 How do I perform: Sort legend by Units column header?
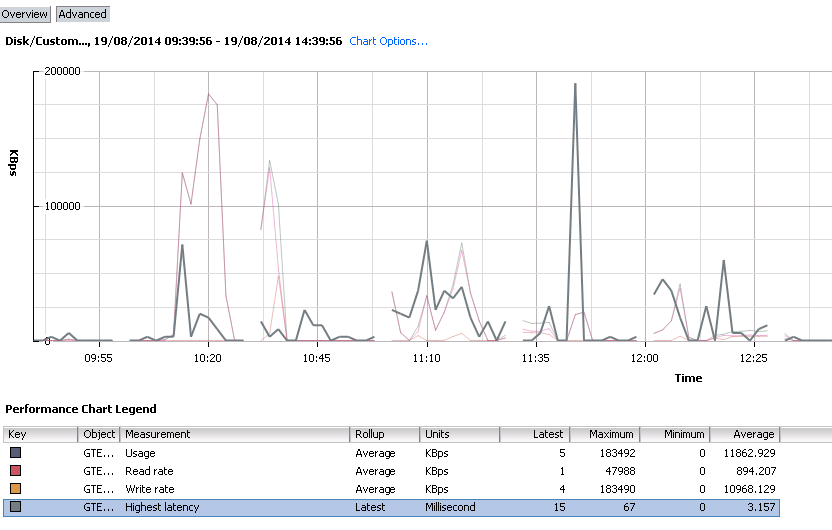pos(460,434)
